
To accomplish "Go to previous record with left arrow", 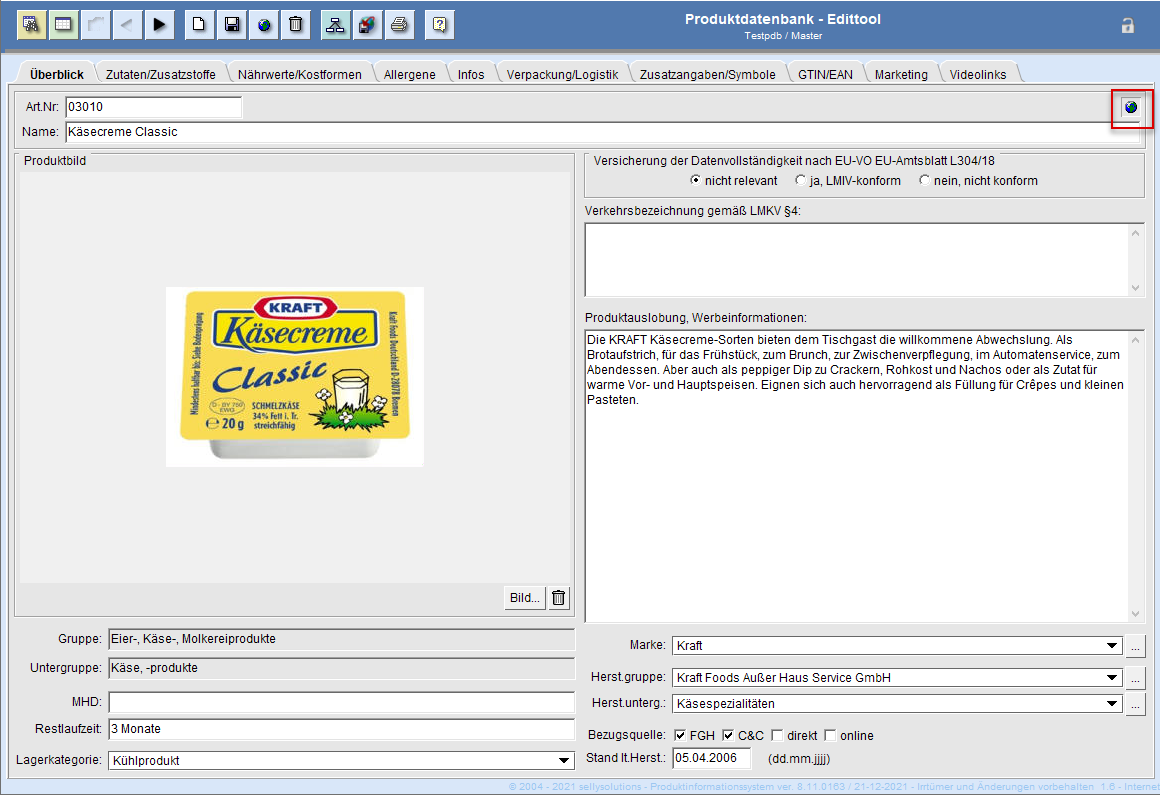I will [x=127, y=25].
